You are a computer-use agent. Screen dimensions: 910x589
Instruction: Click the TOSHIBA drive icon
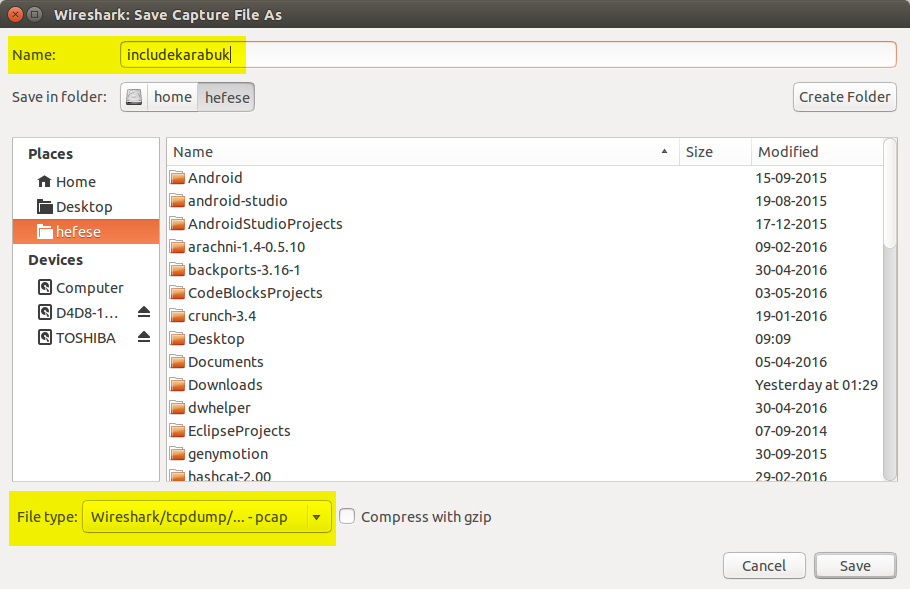[45, 337]
